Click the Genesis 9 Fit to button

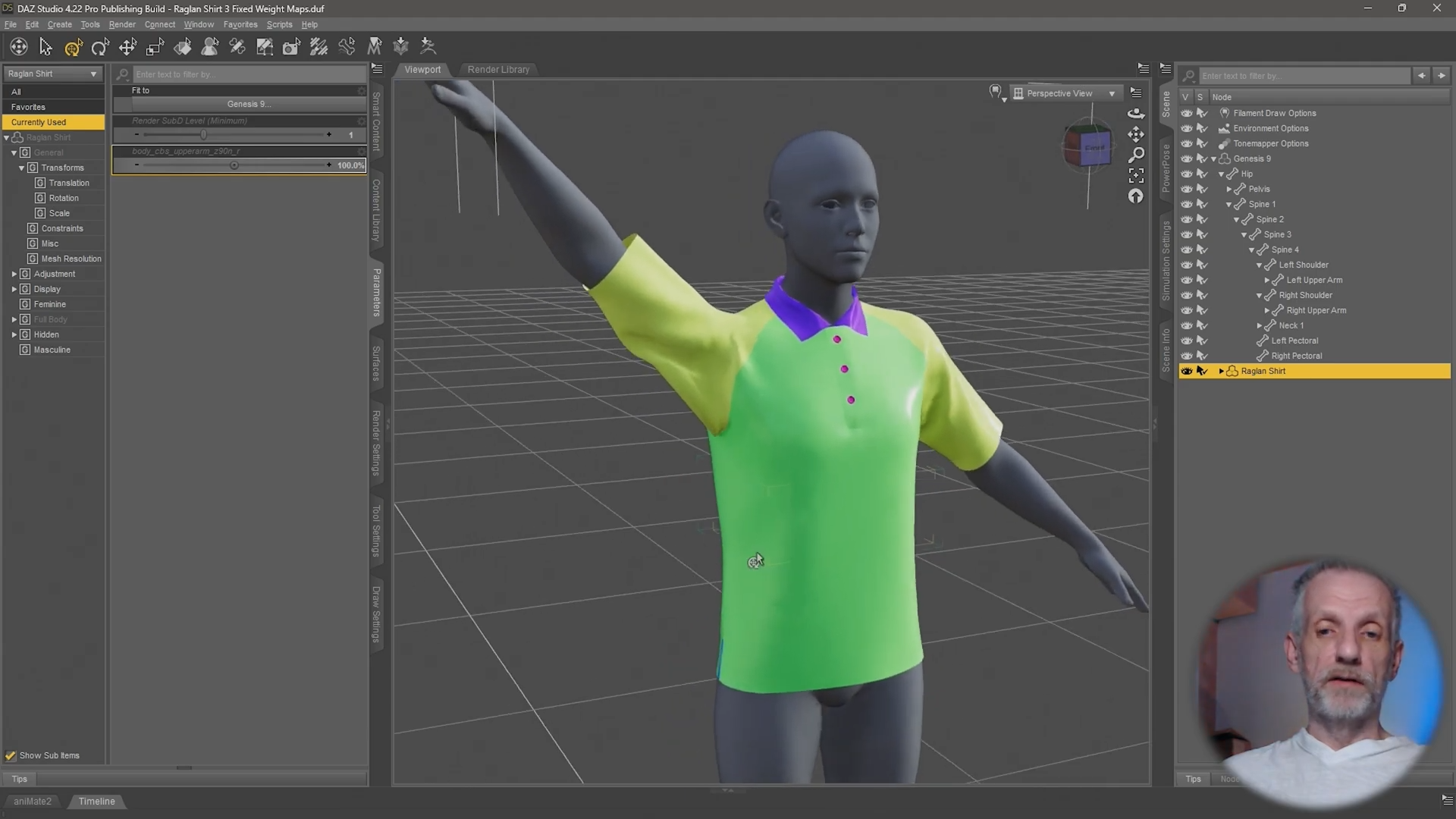pos(249,104)
